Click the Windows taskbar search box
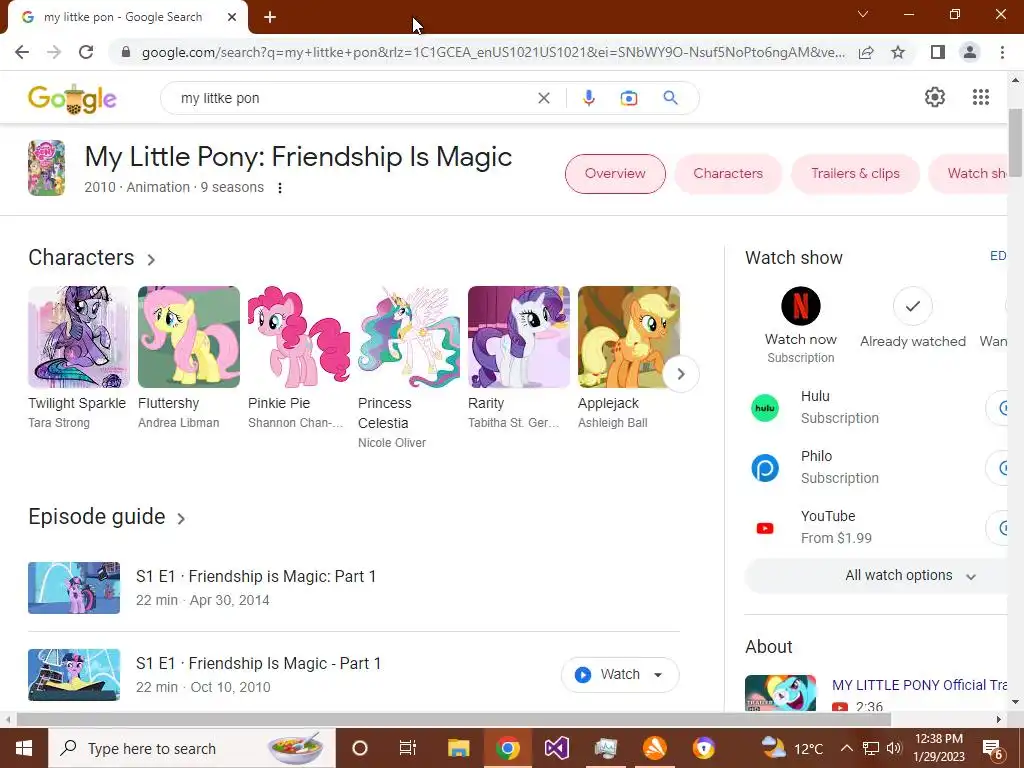 tap(192, 748)
